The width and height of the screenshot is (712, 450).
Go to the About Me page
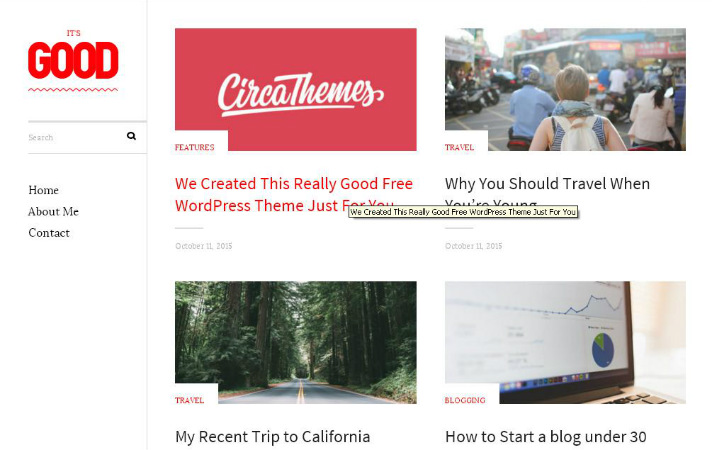pos(54,212)
